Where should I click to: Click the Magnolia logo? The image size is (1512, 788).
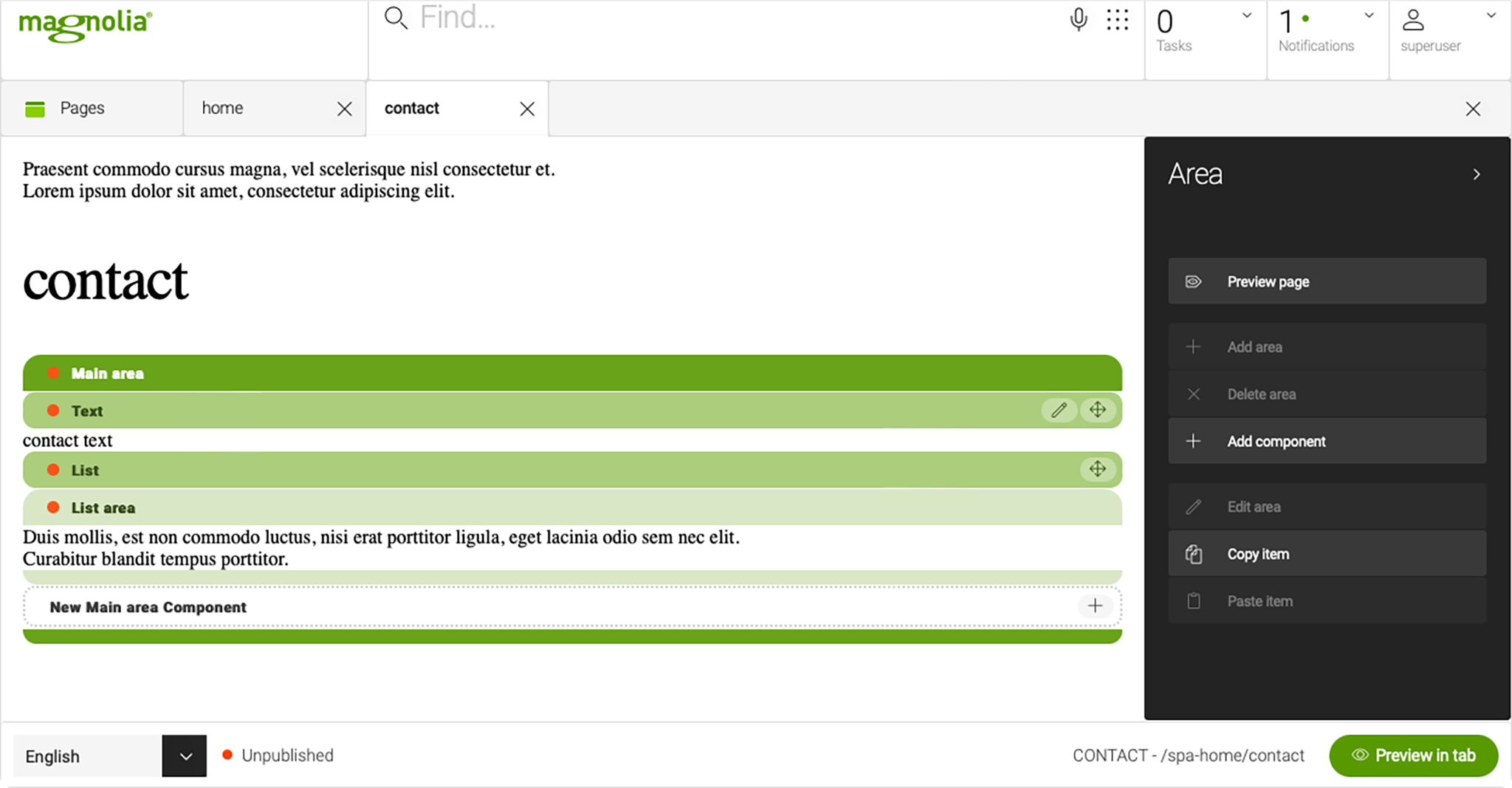click(85, 25)
